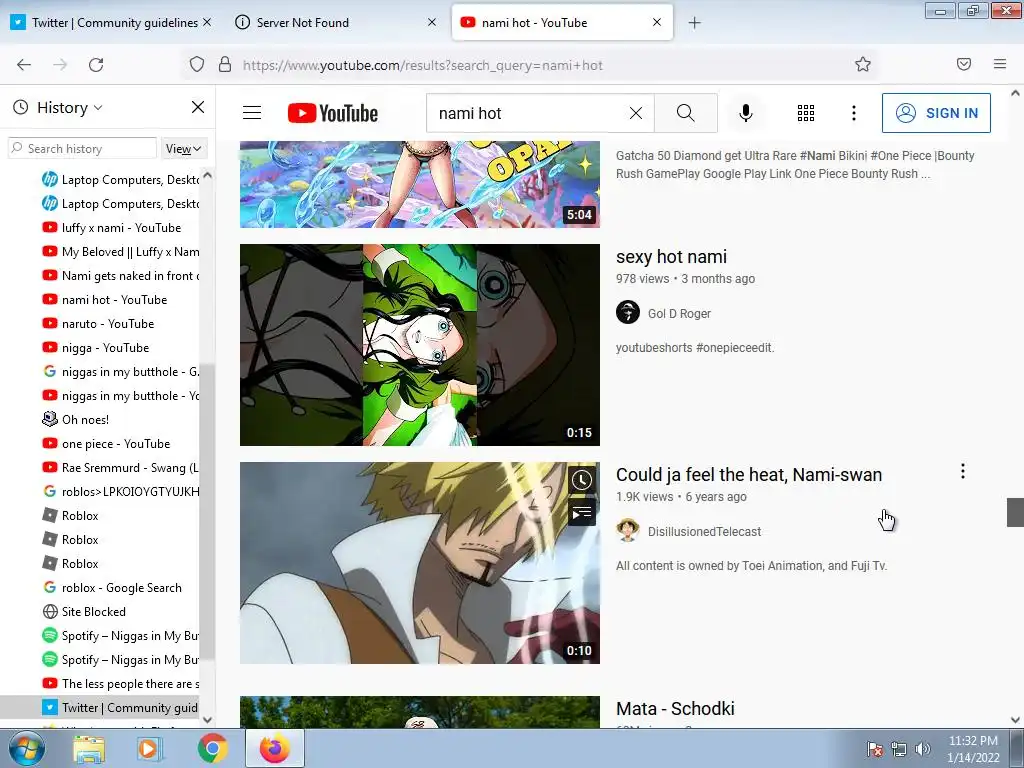The width and height of the screenshot is (1024, 768).
Task: Switch to Twitter Community guidelines tab
Action: pos(114,23)
